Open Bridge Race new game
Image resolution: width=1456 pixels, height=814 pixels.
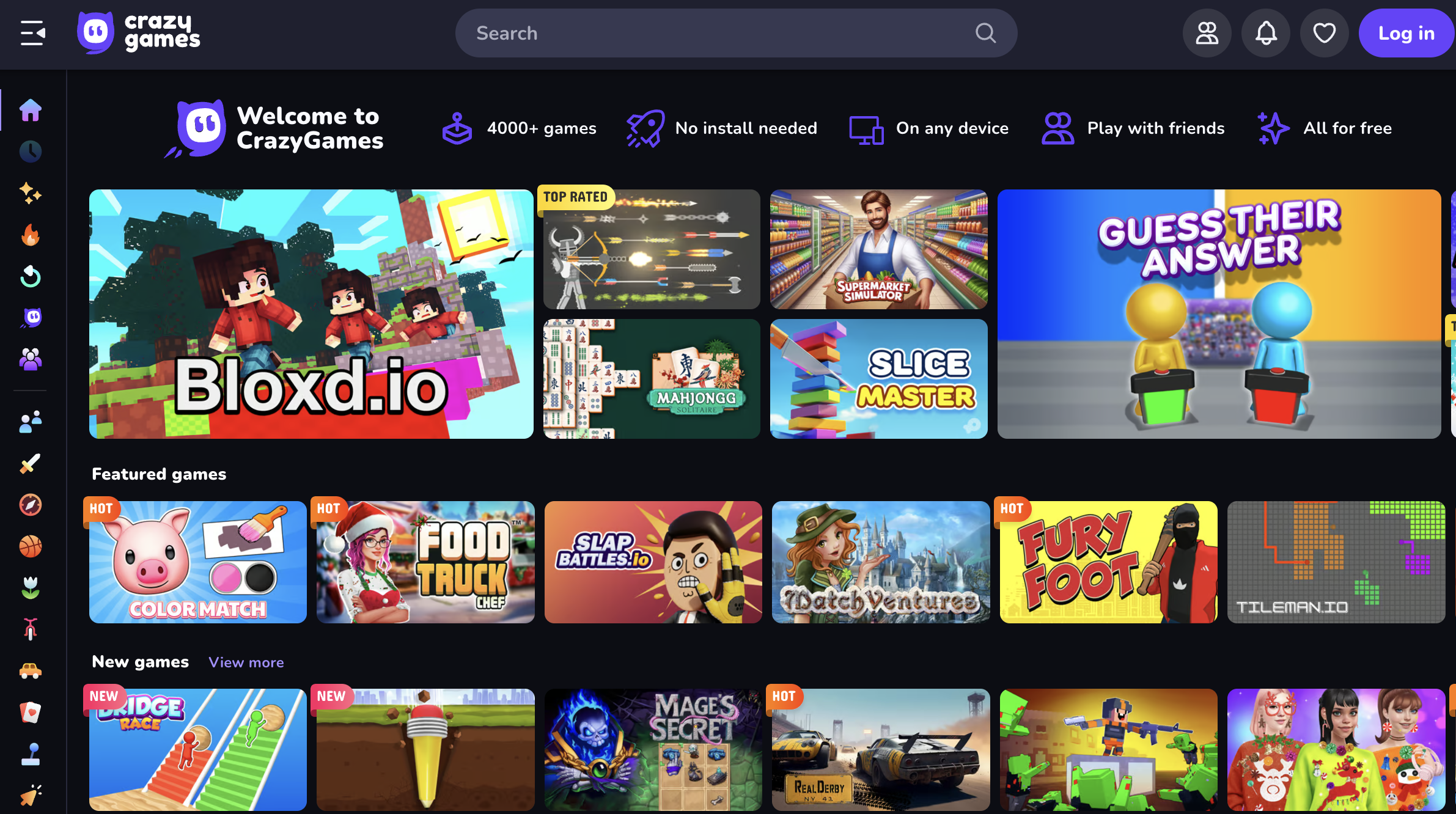[198, 750]
